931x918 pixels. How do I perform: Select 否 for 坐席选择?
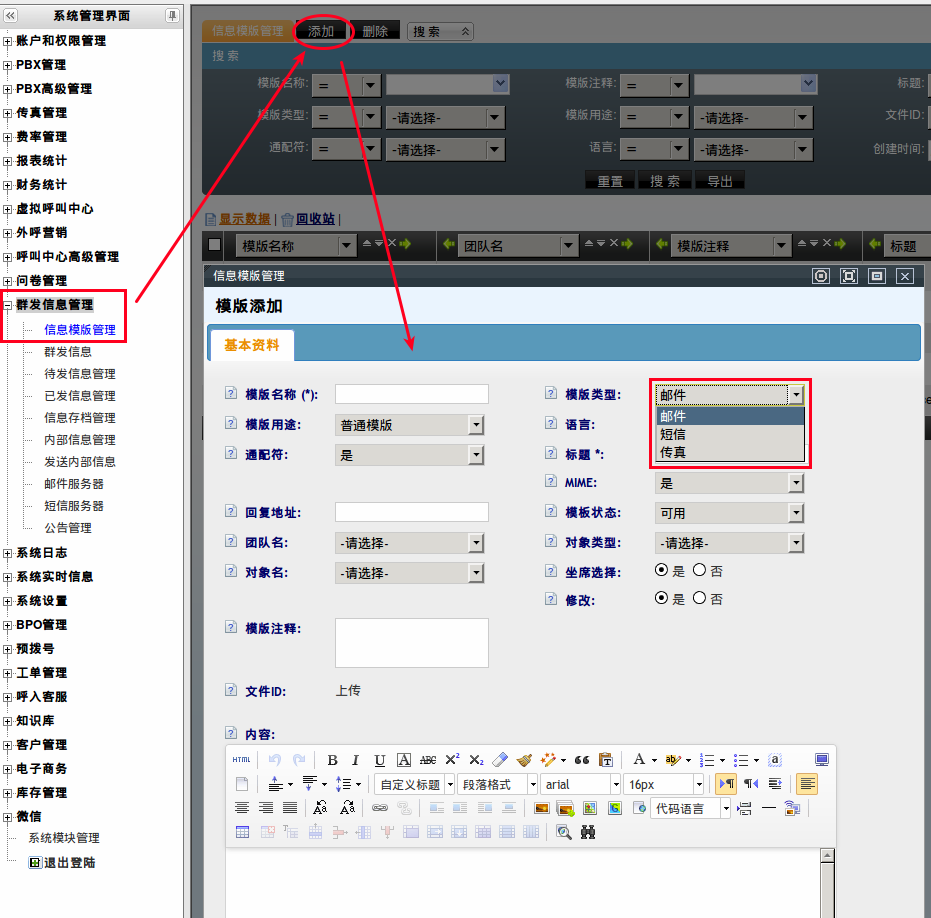[700, 570]
